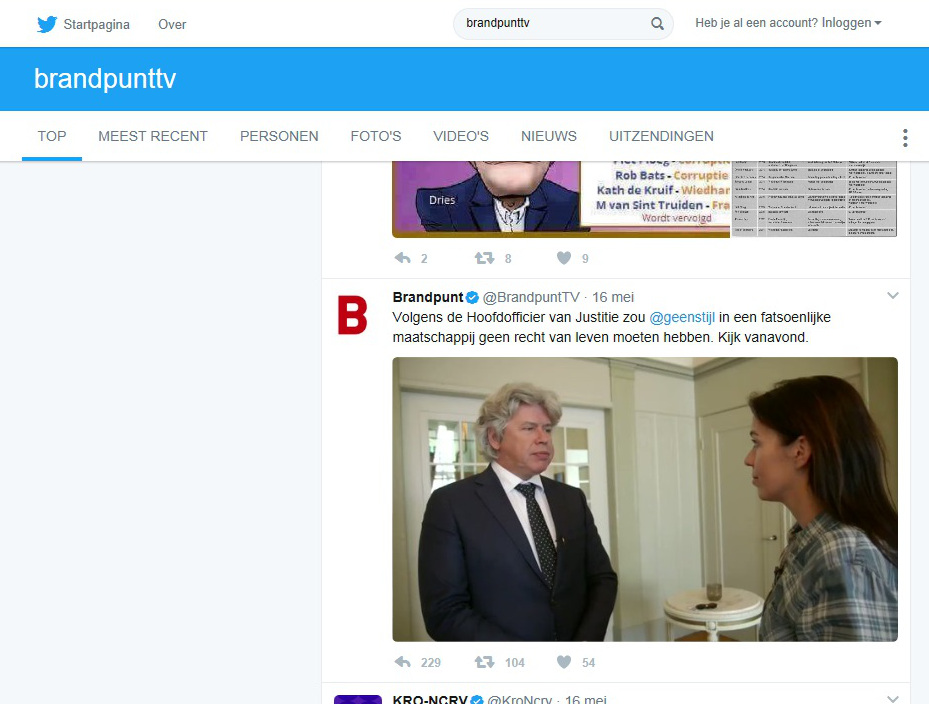Click the brandpunttv search input field
Viewport: 929px width, 704px height.
pos(554,24)
